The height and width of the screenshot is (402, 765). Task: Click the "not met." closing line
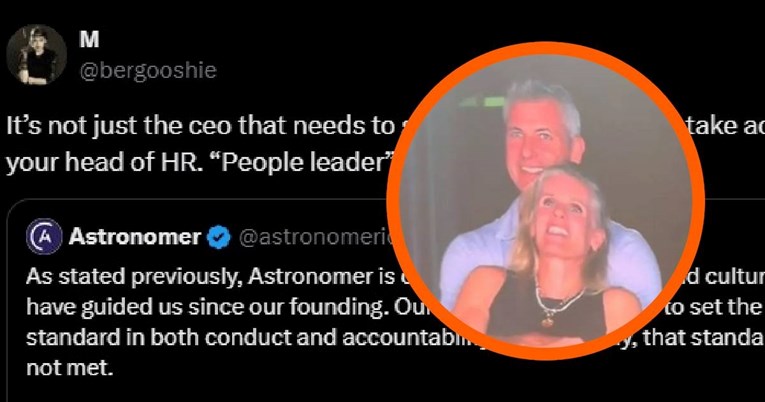pyautogui.click(x=69, y=368)
